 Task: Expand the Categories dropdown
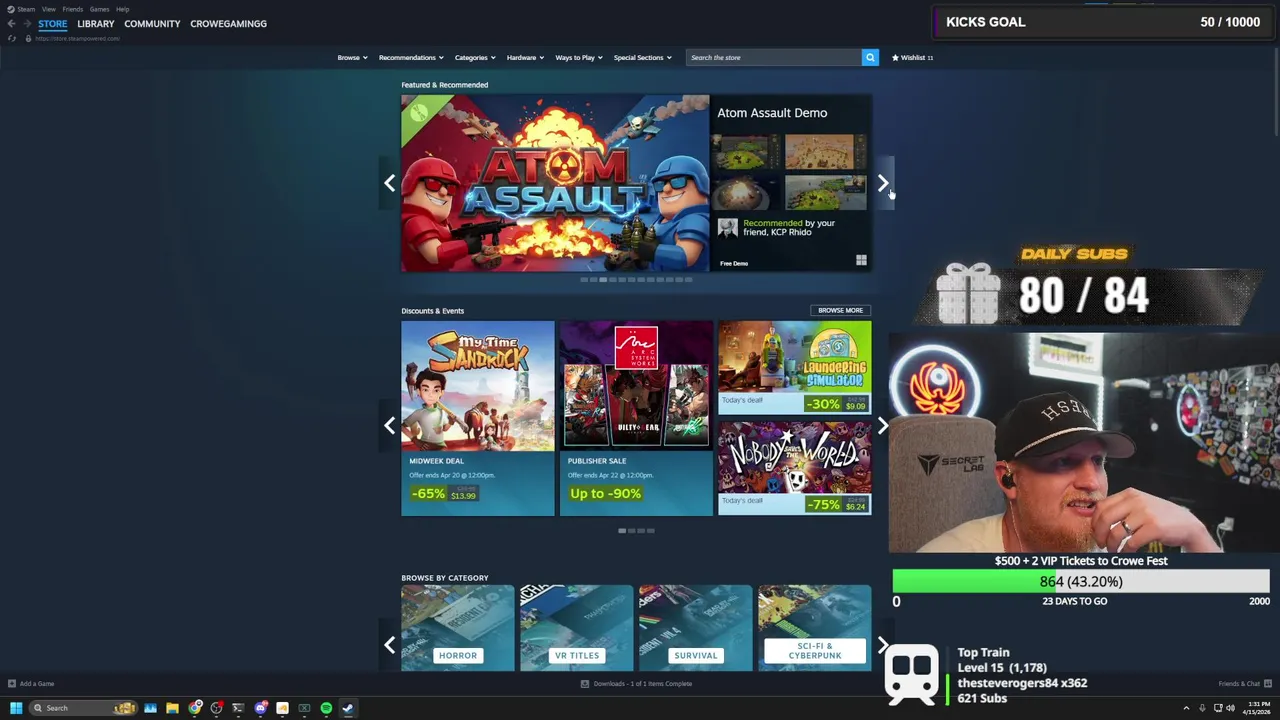(475, 57)
